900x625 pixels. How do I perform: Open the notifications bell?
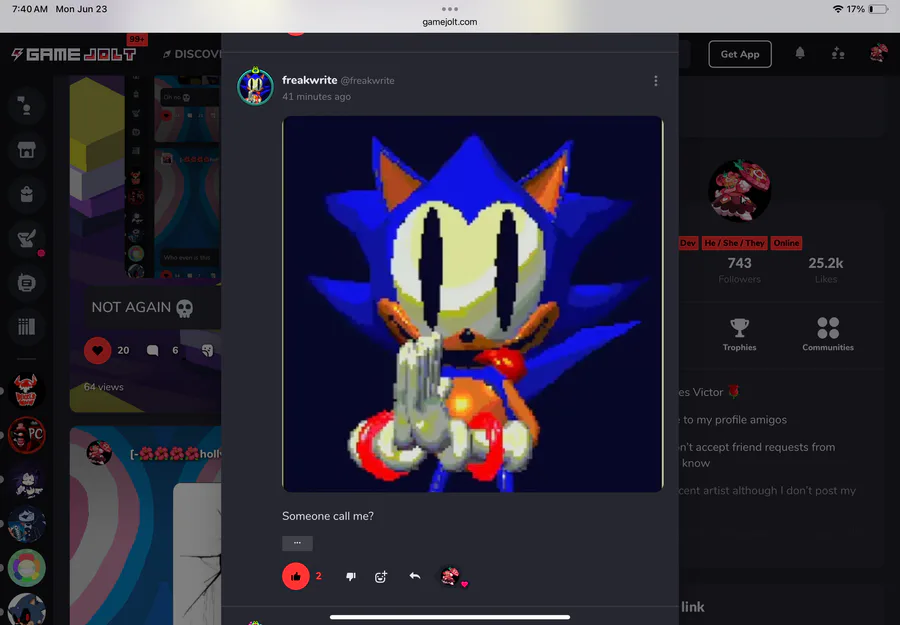pyautogui.click(x=800, y=53)
